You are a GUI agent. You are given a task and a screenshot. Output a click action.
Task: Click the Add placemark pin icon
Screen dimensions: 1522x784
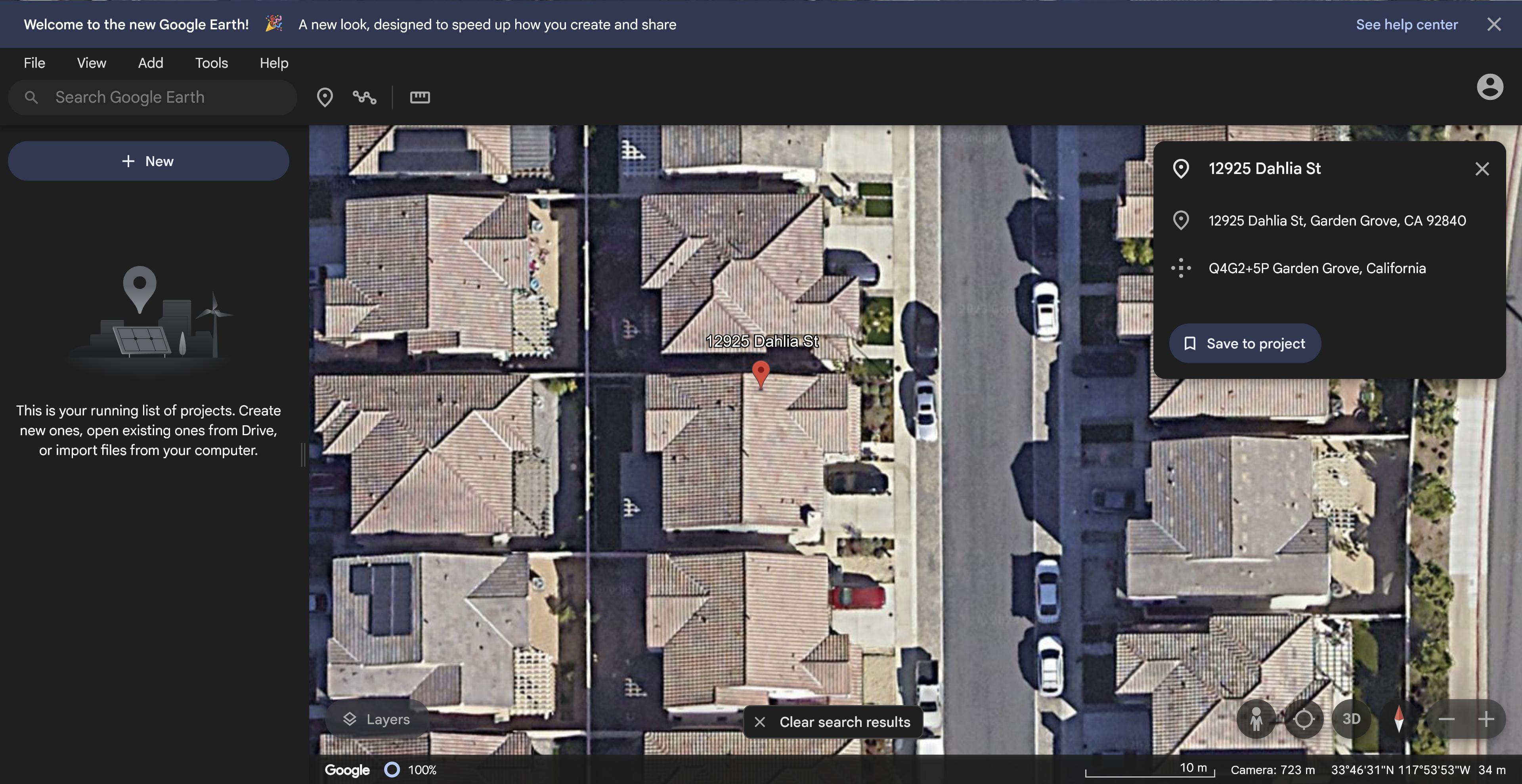pos(325,98)
